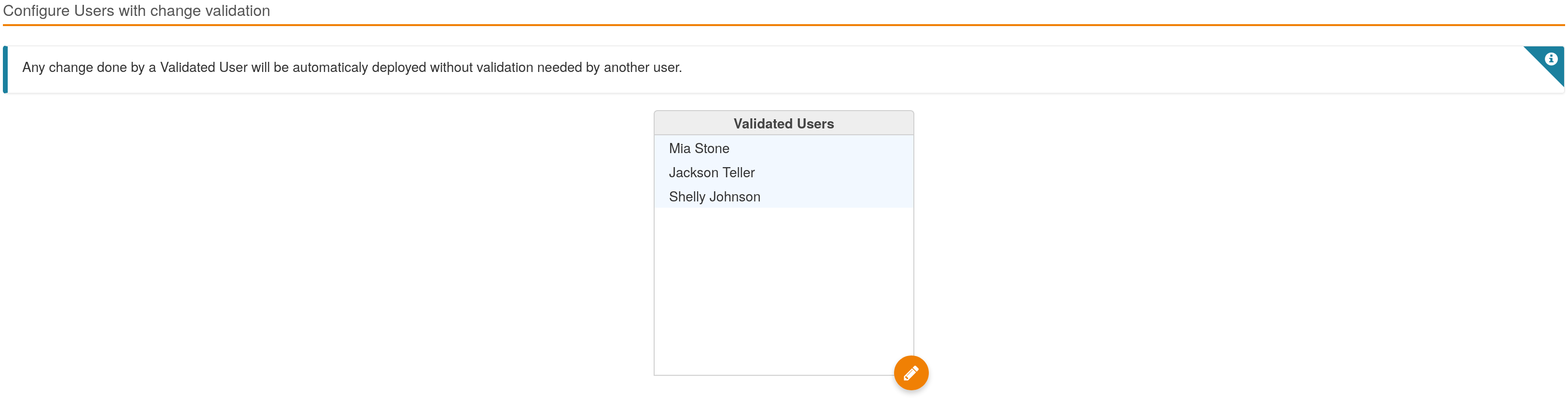Screen dimensions: 1568x398
Task: Click the word 'Users' in the list header
Action: click(x=815, y=124)
